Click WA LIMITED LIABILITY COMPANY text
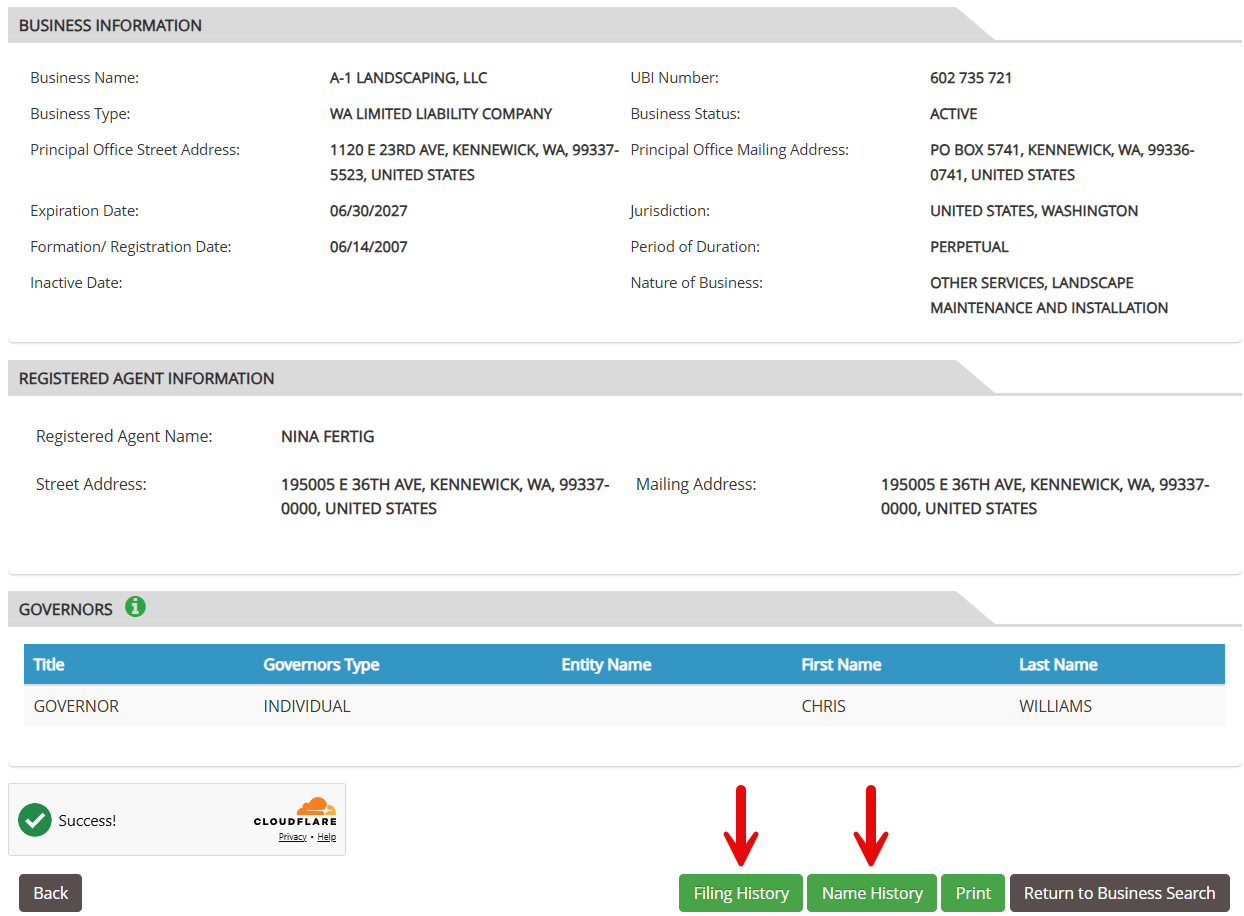Screen dimensions: 1244x916 point(441,114)
